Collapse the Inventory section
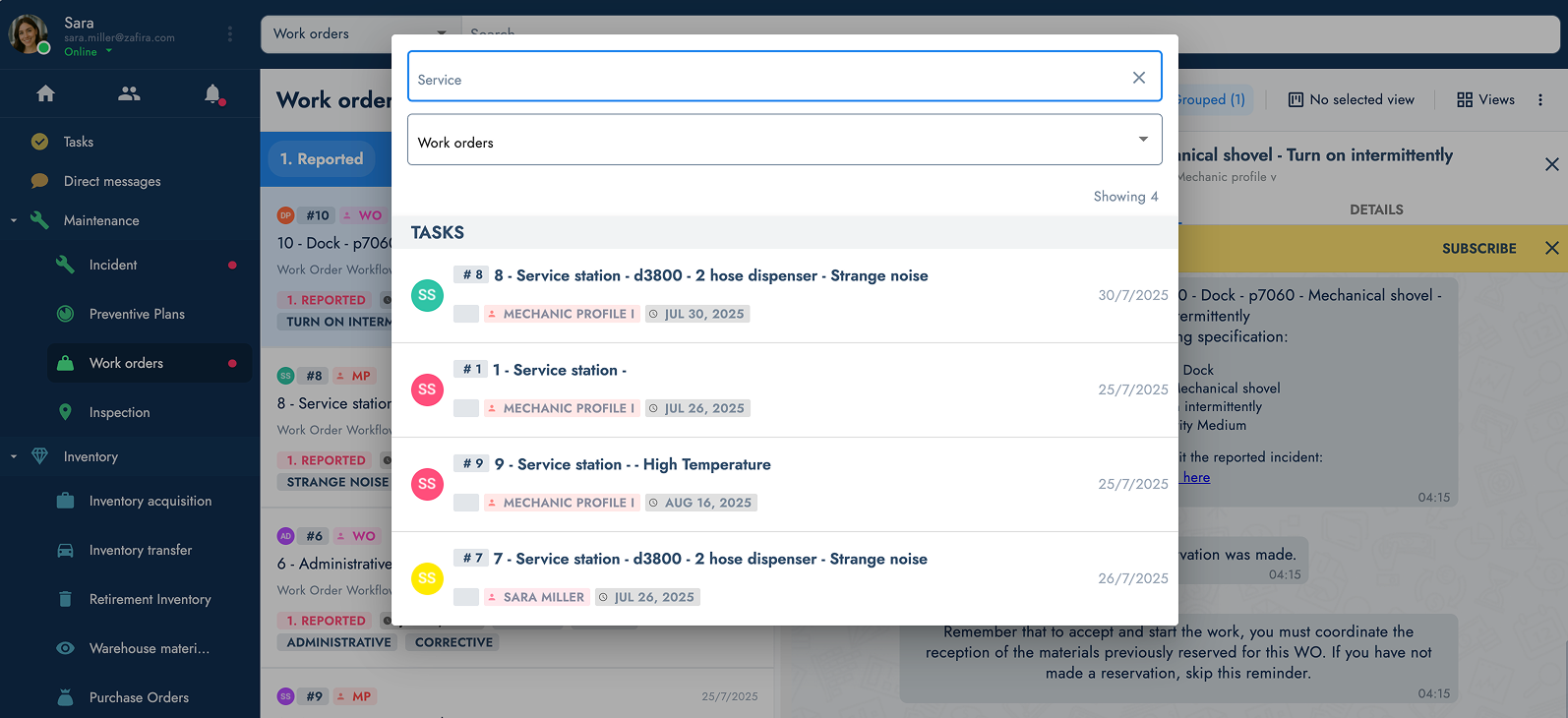This screenshot has width=1568, height=718. (x=14, y=456)
